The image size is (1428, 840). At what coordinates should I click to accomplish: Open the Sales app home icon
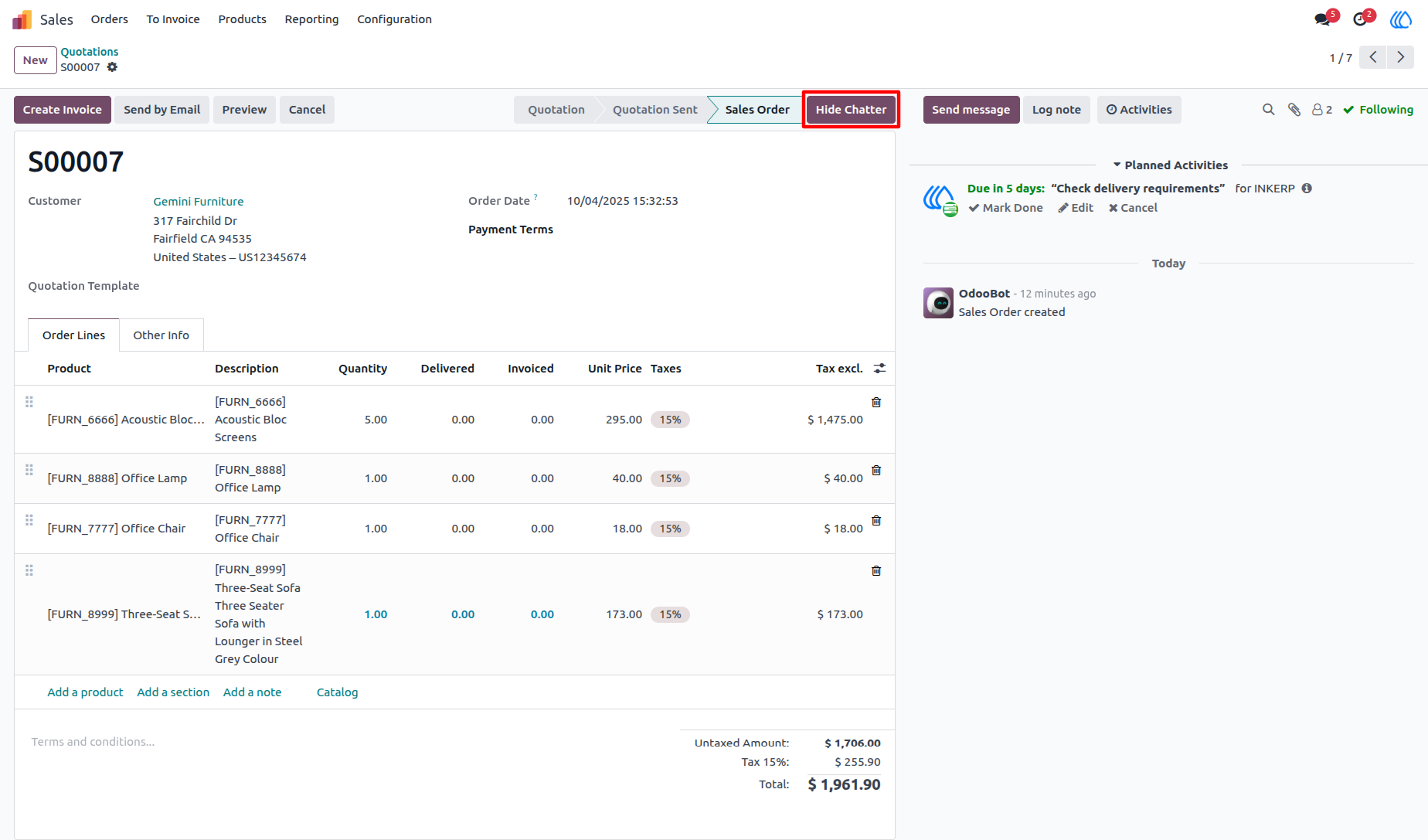point(22,19)
